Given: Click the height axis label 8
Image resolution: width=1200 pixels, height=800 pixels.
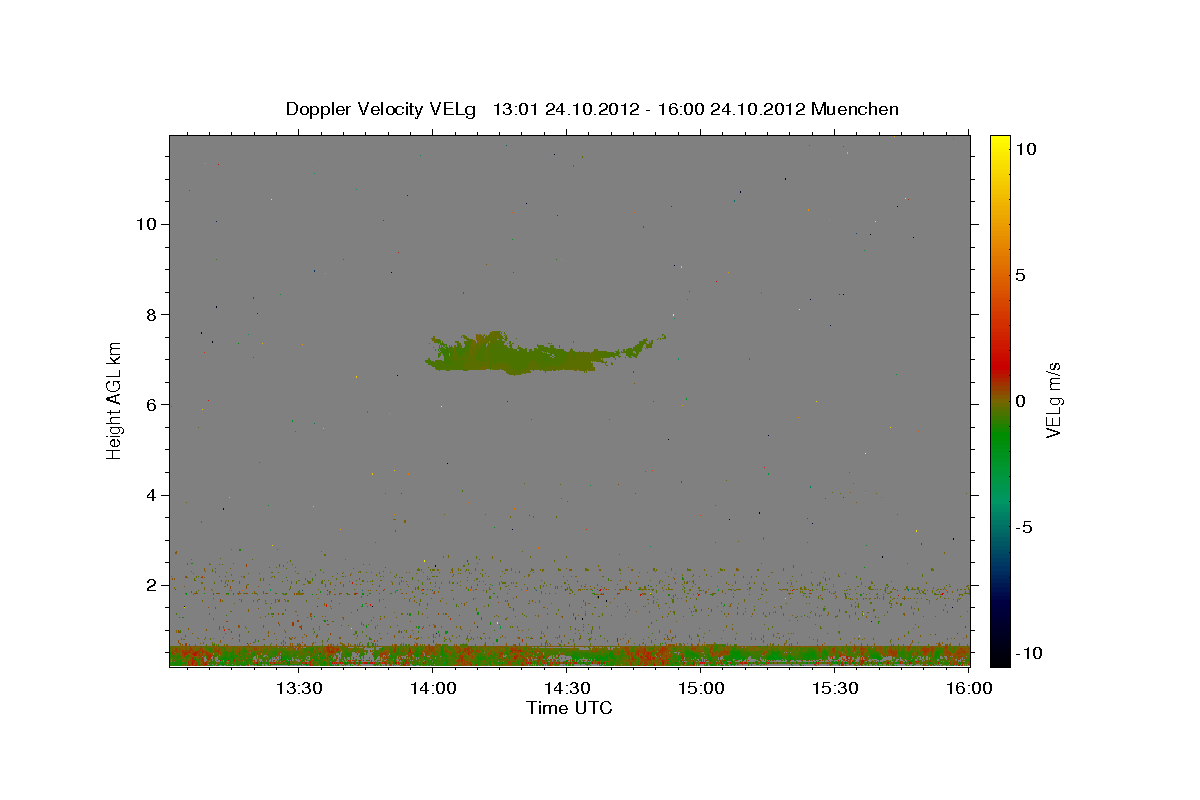Looking at the screenshot, I should pos(152,314).
